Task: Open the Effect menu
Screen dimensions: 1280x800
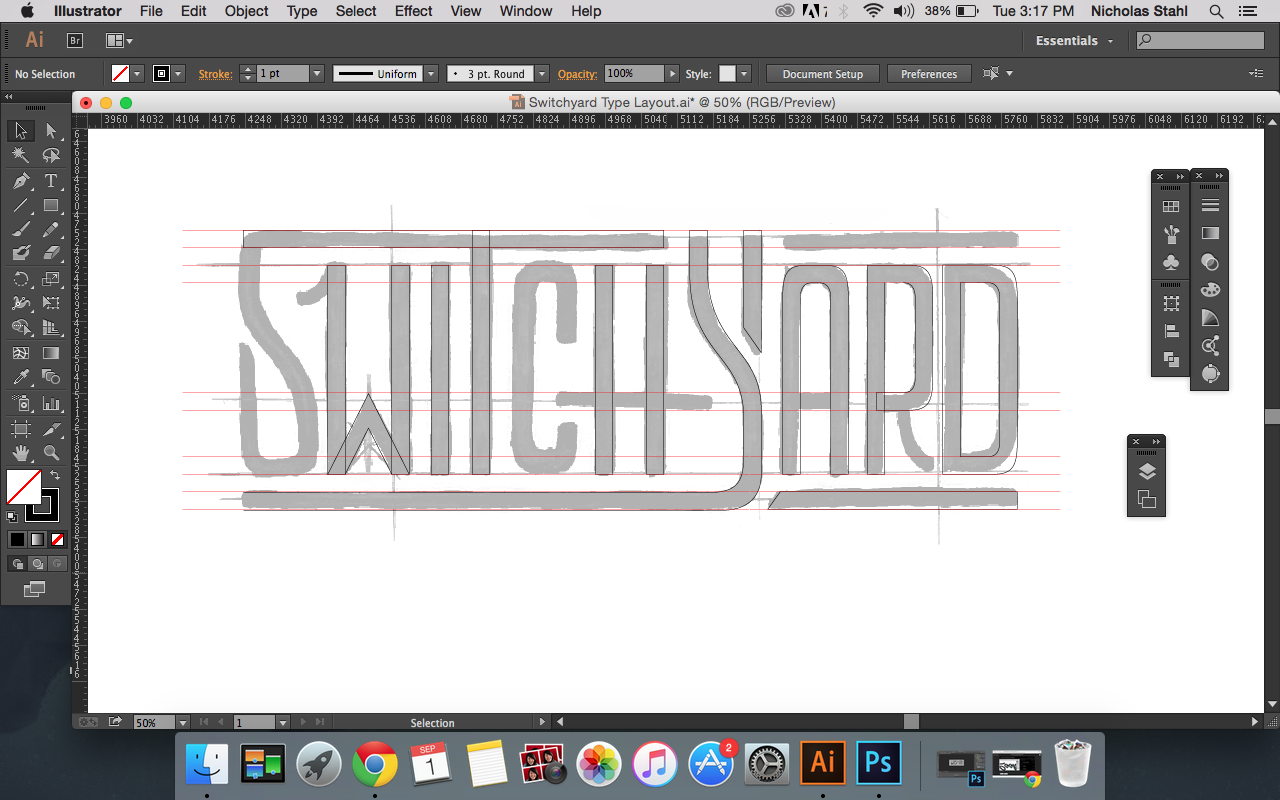Action: coord(414,11)
